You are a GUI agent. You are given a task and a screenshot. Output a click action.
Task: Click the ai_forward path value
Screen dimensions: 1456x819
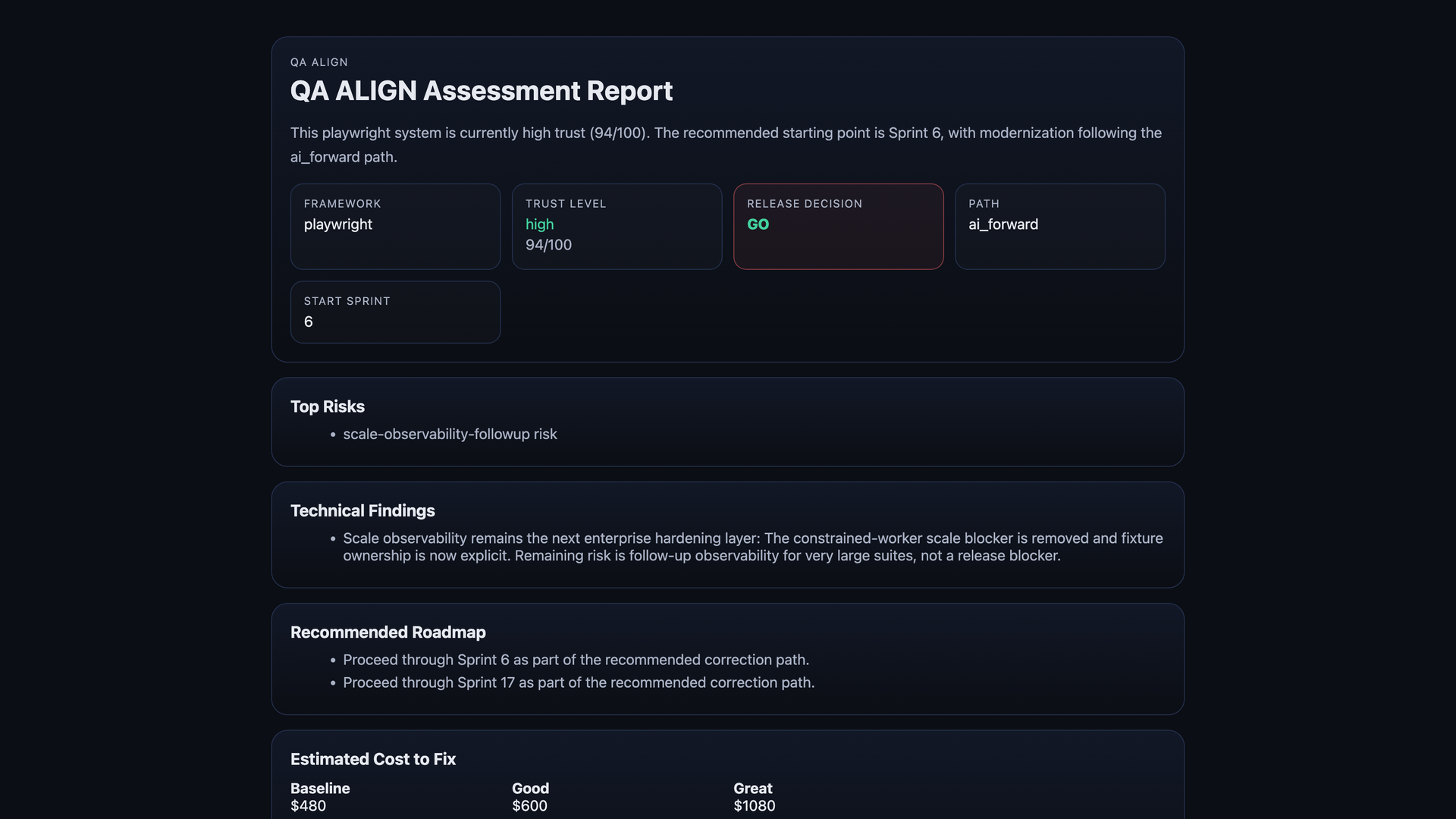[1003, 224]
